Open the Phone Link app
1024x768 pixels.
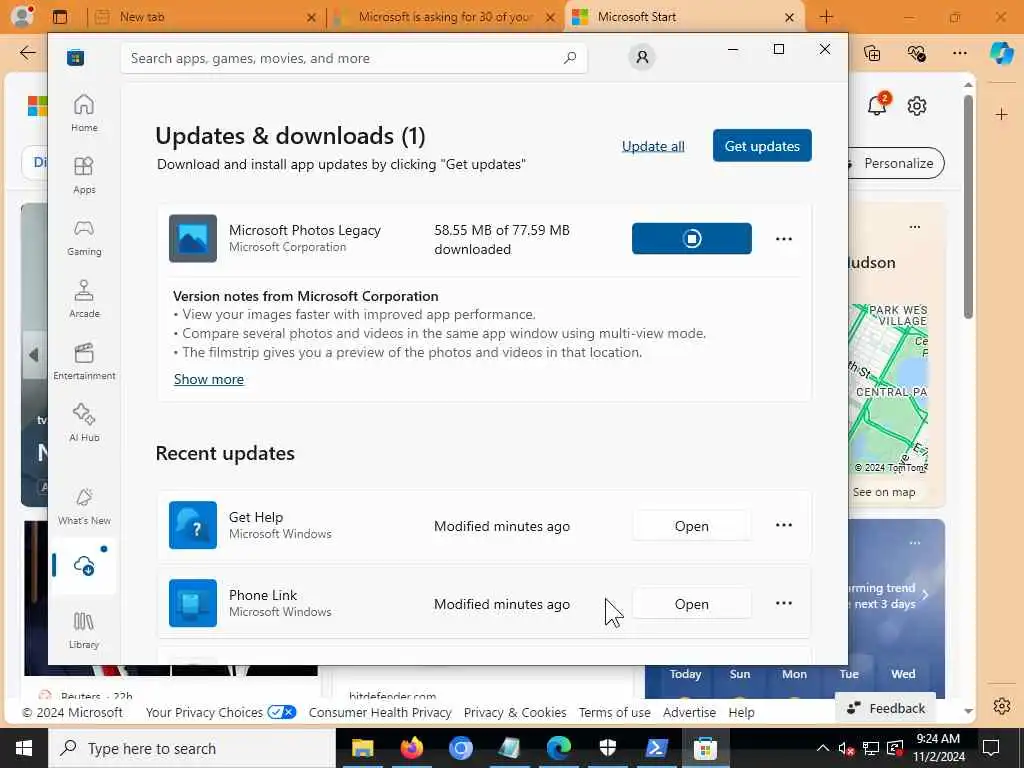click(692, 604)
